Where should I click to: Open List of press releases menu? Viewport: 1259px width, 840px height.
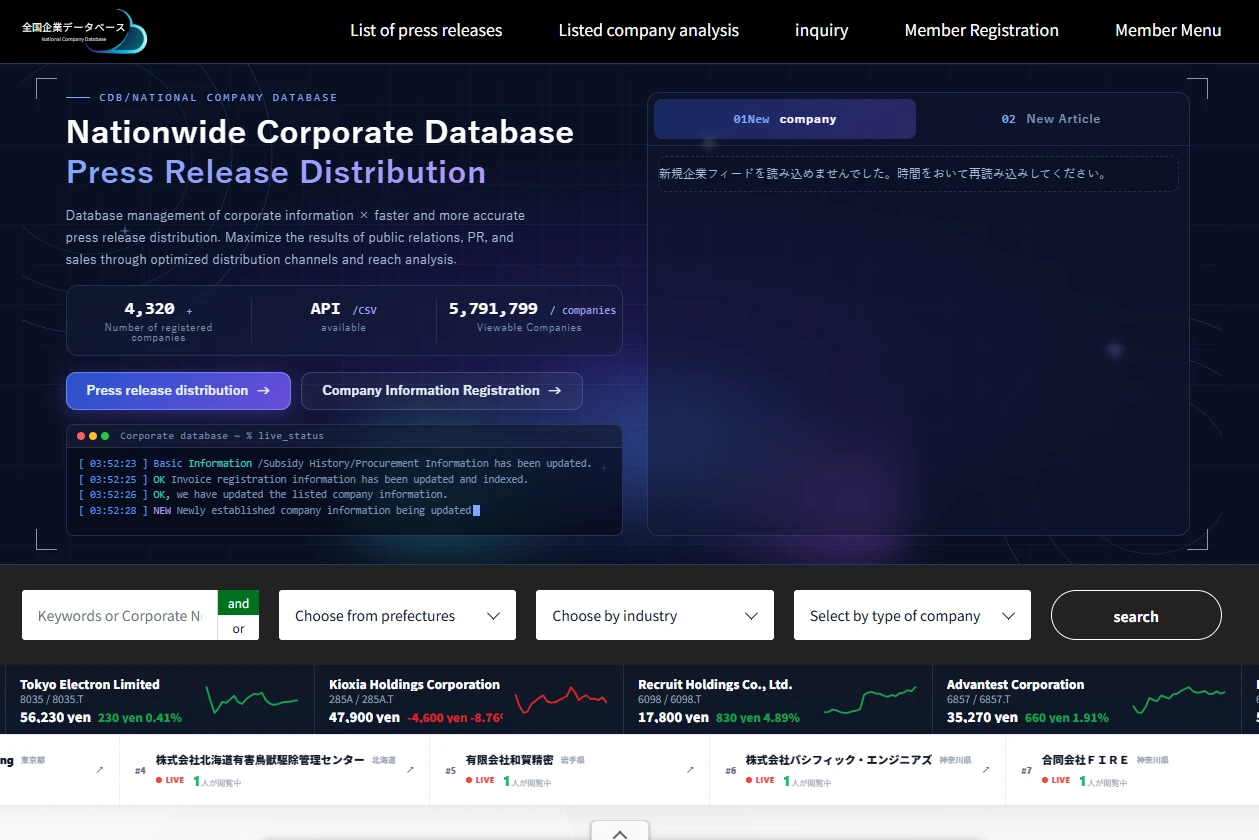pyautogui.click(x=426, y=30)
